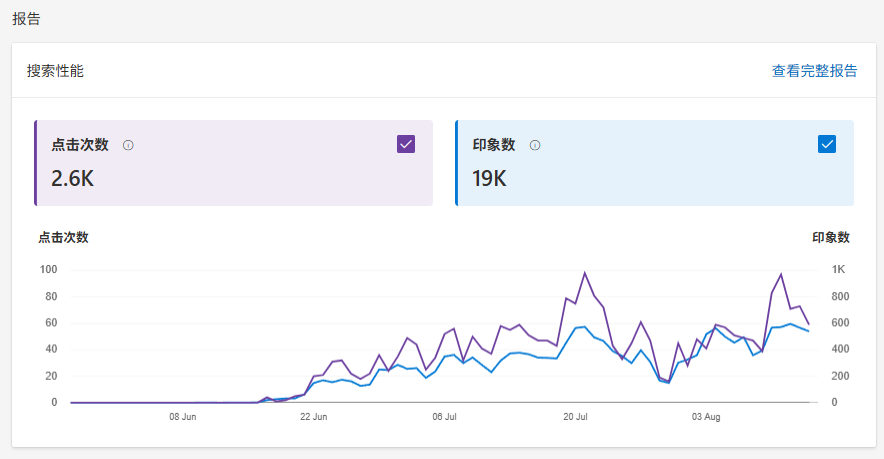Click the 搜索性能 card title

(55, 71)
